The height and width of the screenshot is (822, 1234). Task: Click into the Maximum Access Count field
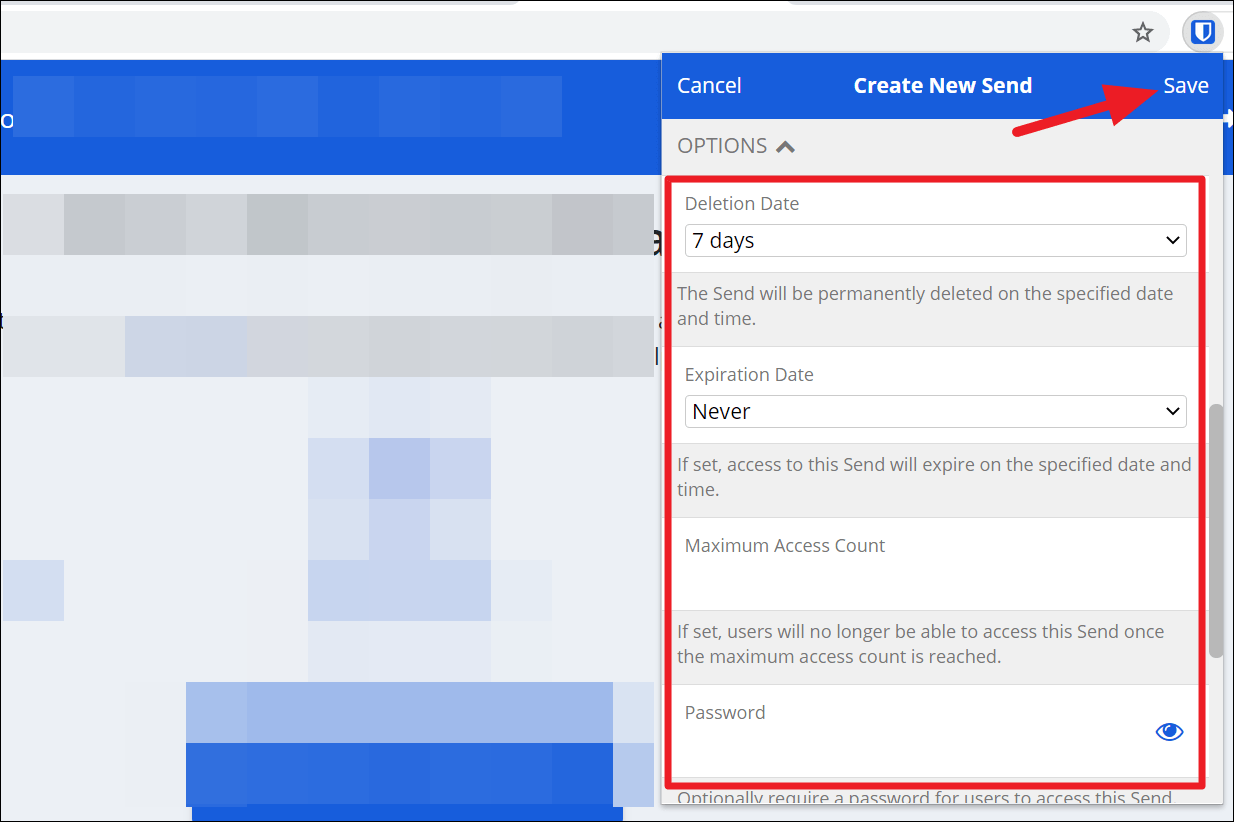920,581
